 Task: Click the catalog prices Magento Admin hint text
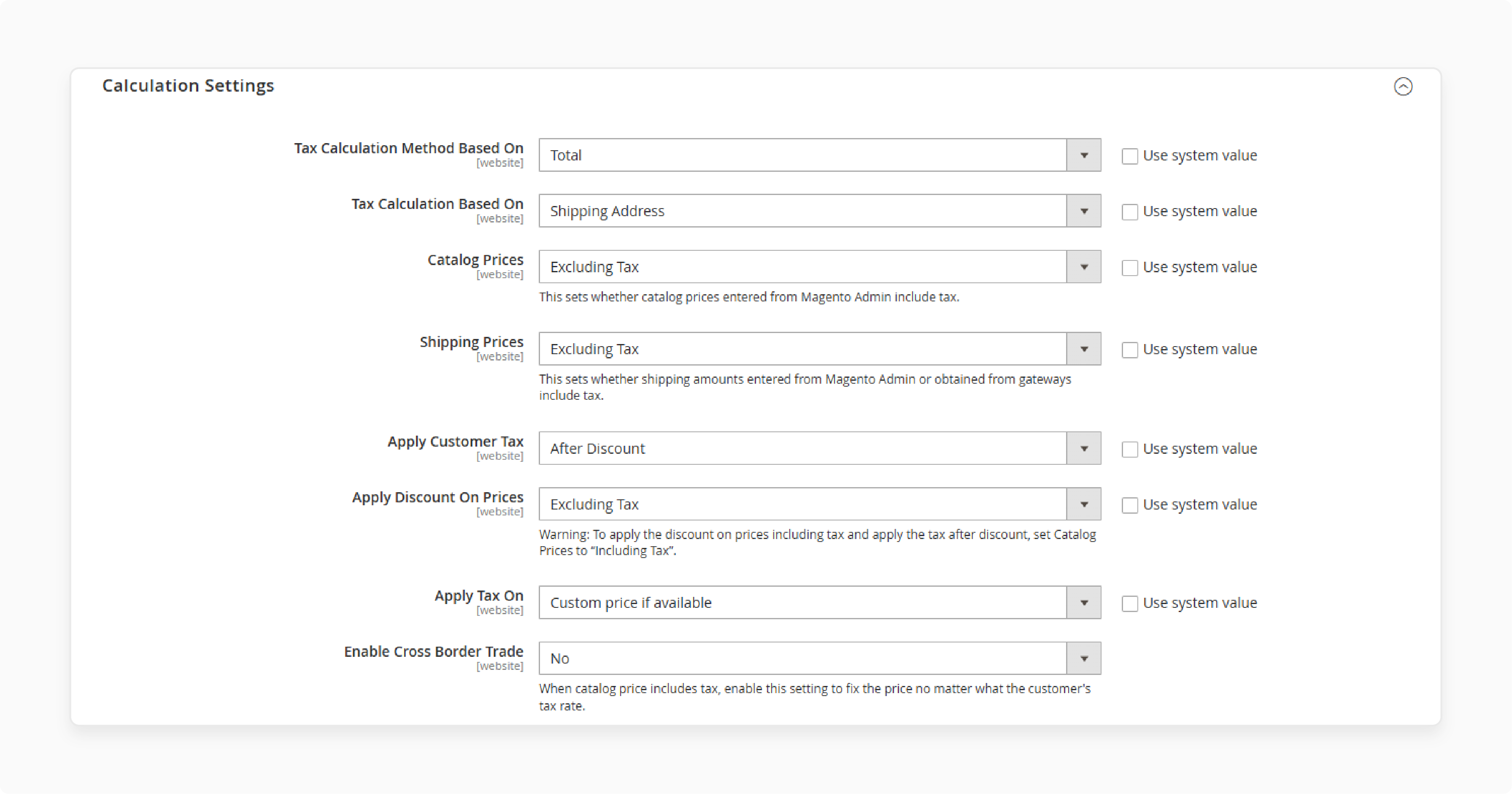(x=749, y=297)
